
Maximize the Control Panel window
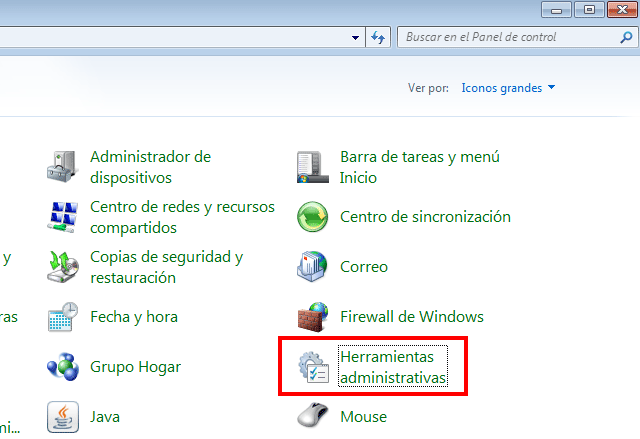pyautogui.click(x=589, y=9)
